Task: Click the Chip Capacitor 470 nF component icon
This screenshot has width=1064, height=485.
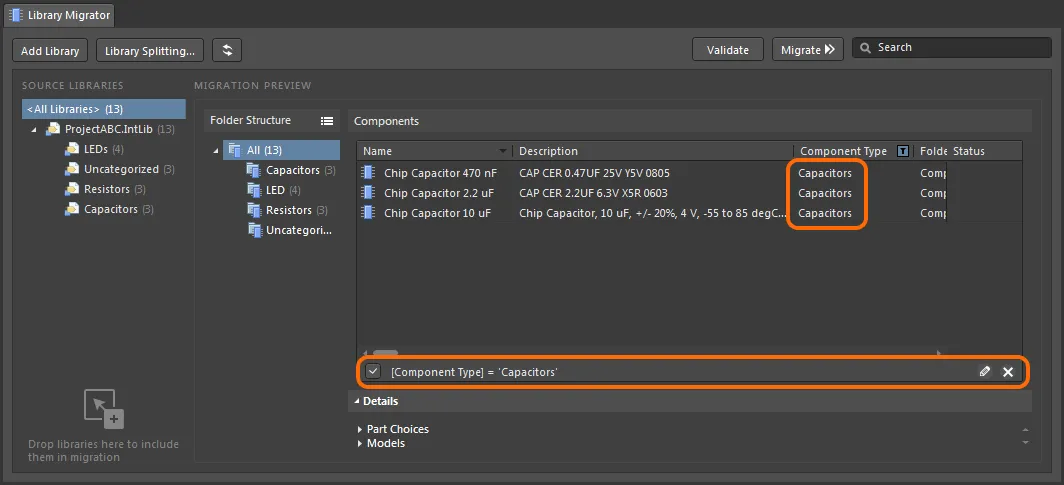Action: [x=368, y=173]
